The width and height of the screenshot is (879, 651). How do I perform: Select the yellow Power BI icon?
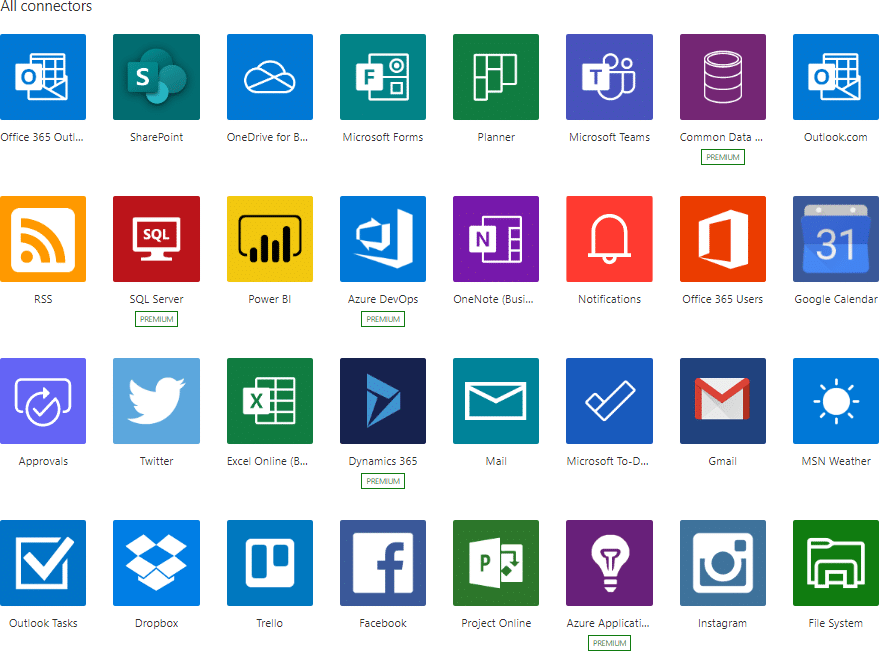(x=270, y=239)
